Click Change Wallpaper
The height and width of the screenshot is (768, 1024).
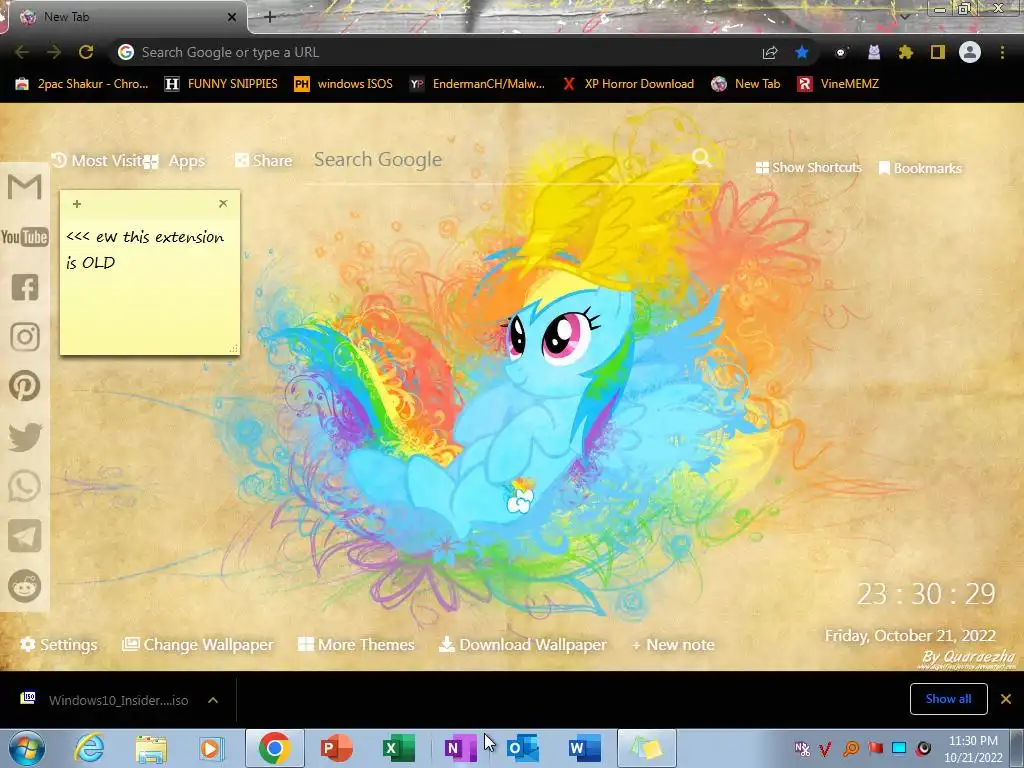[198, 645]
